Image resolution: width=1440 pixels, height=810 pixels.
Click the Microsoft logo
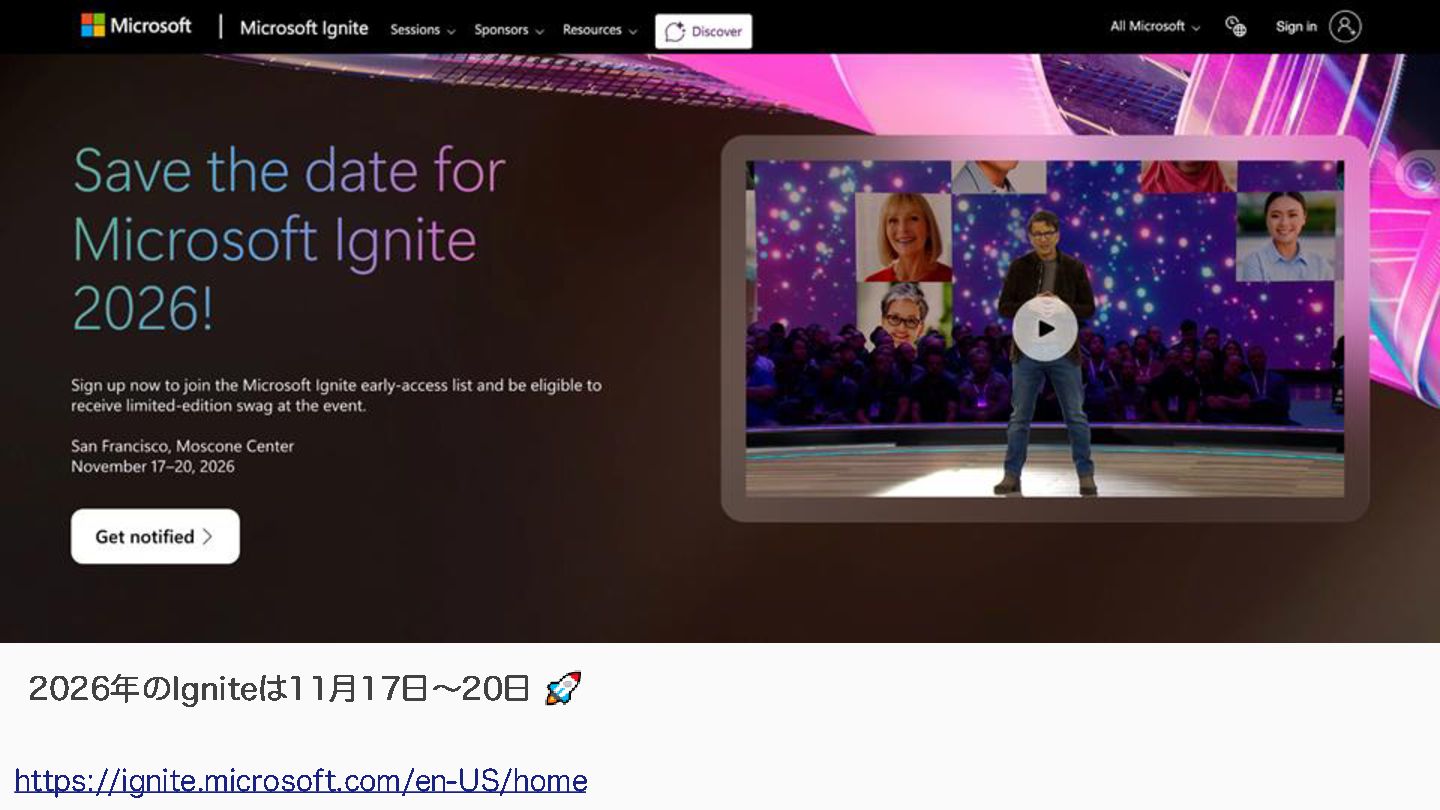[136, 25]
